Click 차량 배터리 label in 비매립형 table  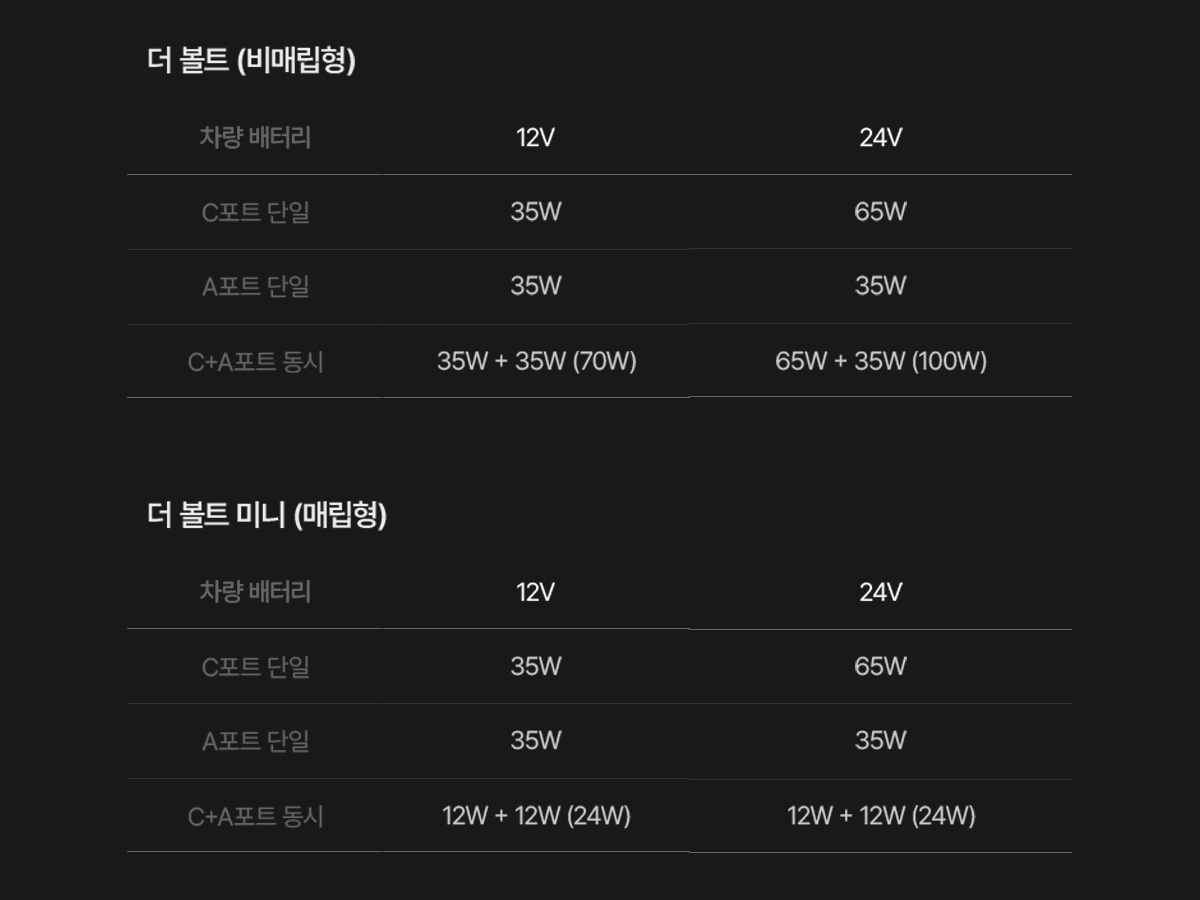pos(255,137)
